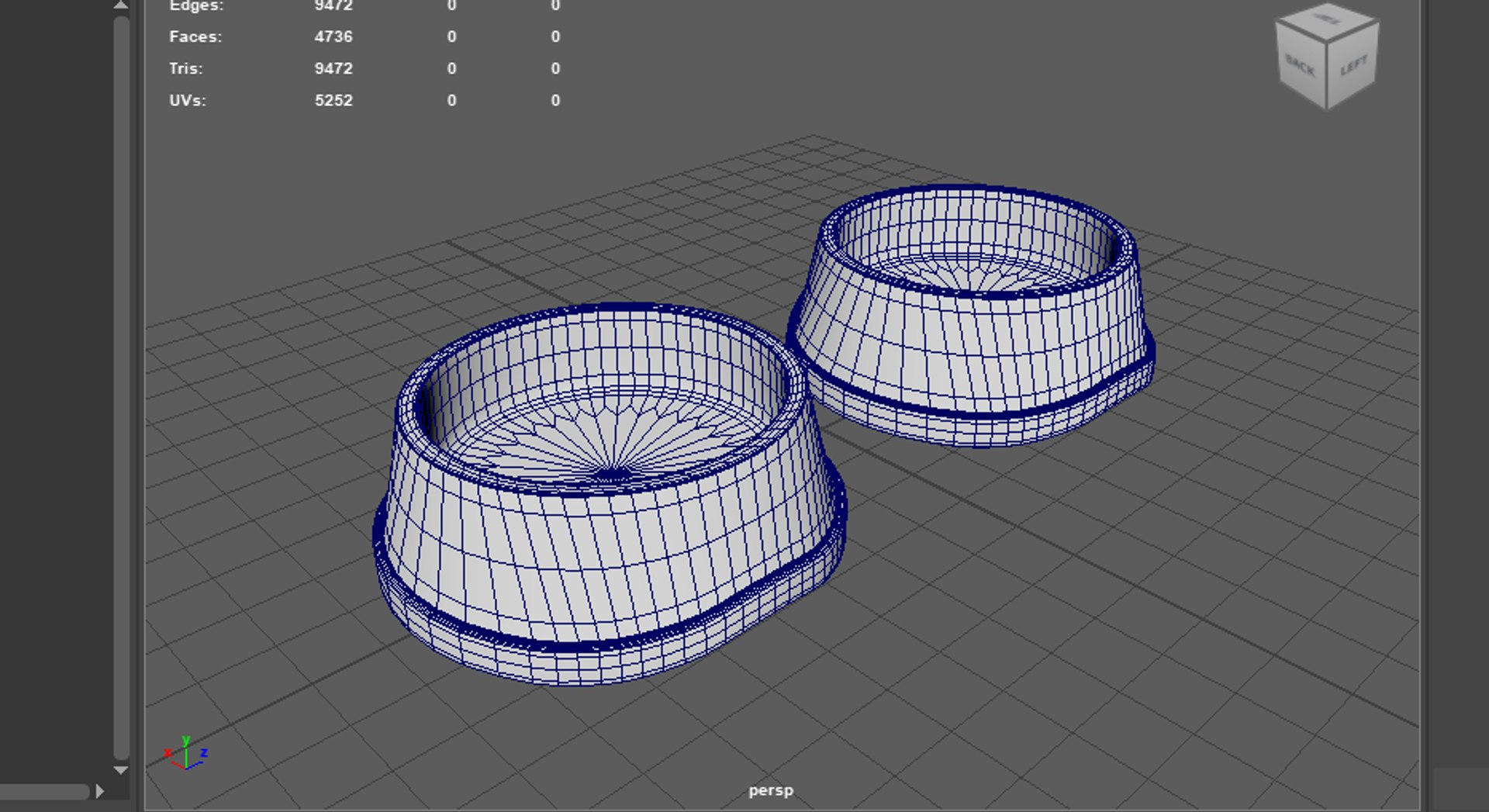Click the scroll-right arrow of the left panel

[99, 791]
